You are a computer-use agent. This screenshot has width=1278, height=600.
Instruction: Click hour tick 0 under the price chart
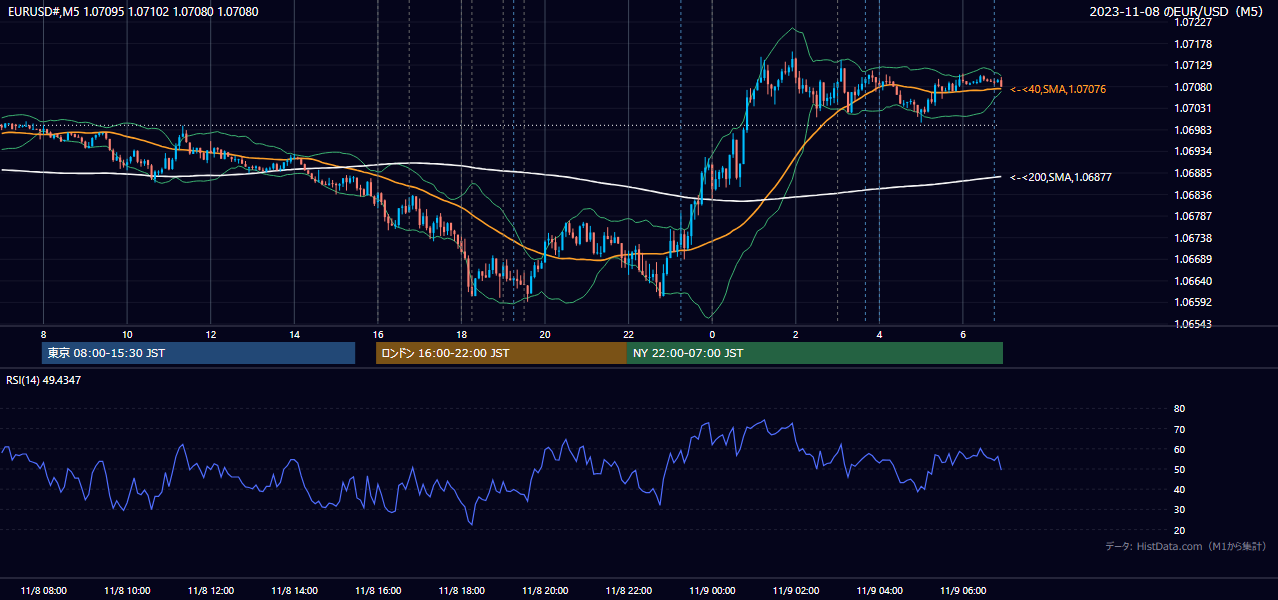(x=712, y=334)
